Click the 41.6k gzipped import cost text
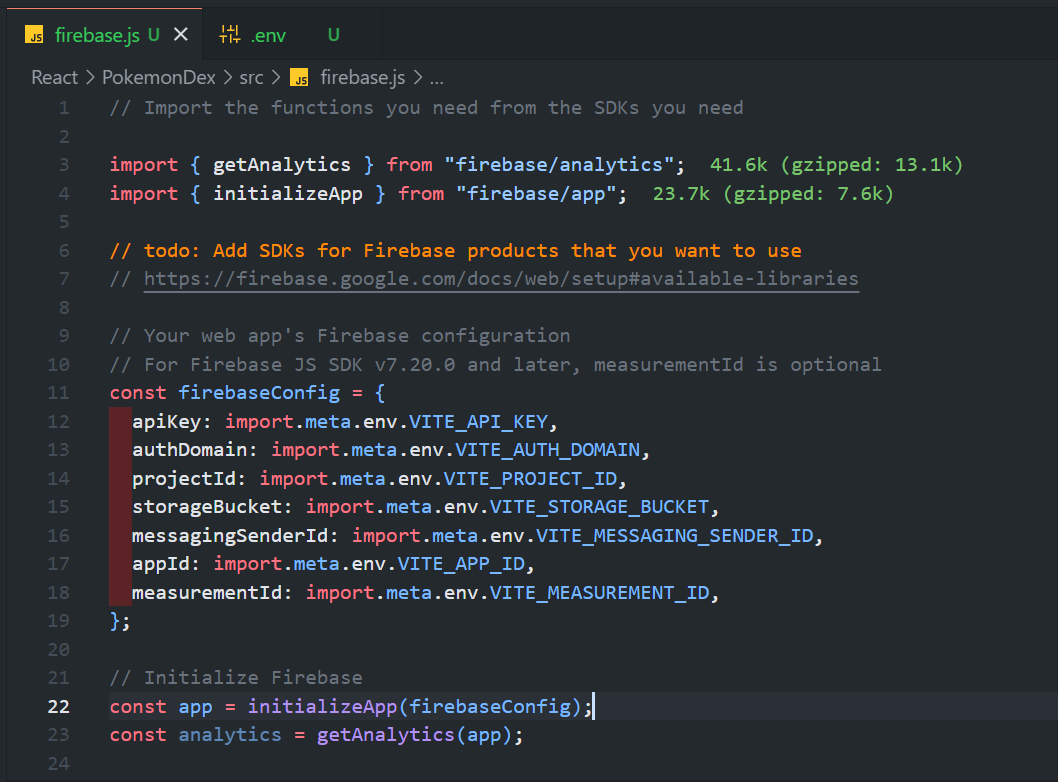 pyautogui.click(x=836, y=165)
